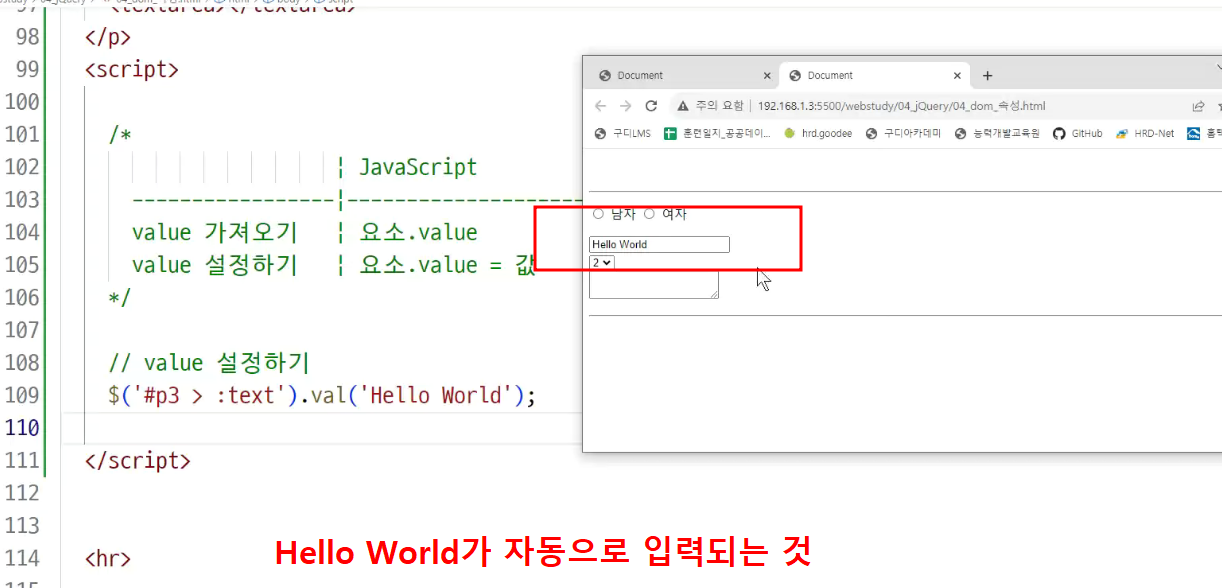Open the select dropdown showing 2
This screenshot has height=588, width=1222.
[x=602, y=262]
